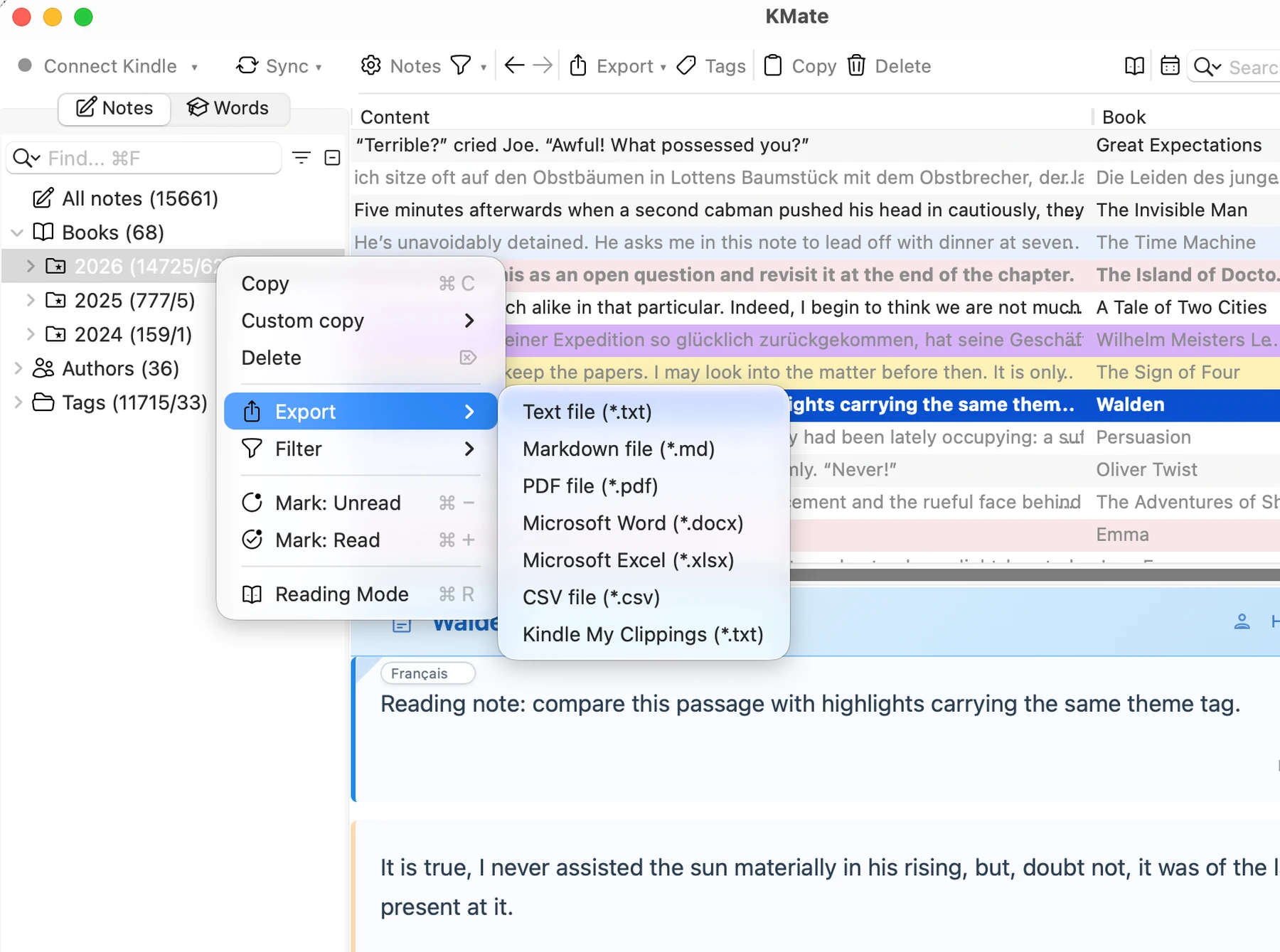
Task: Click the person icon in the Walden note header
Action: [1242, 621]
